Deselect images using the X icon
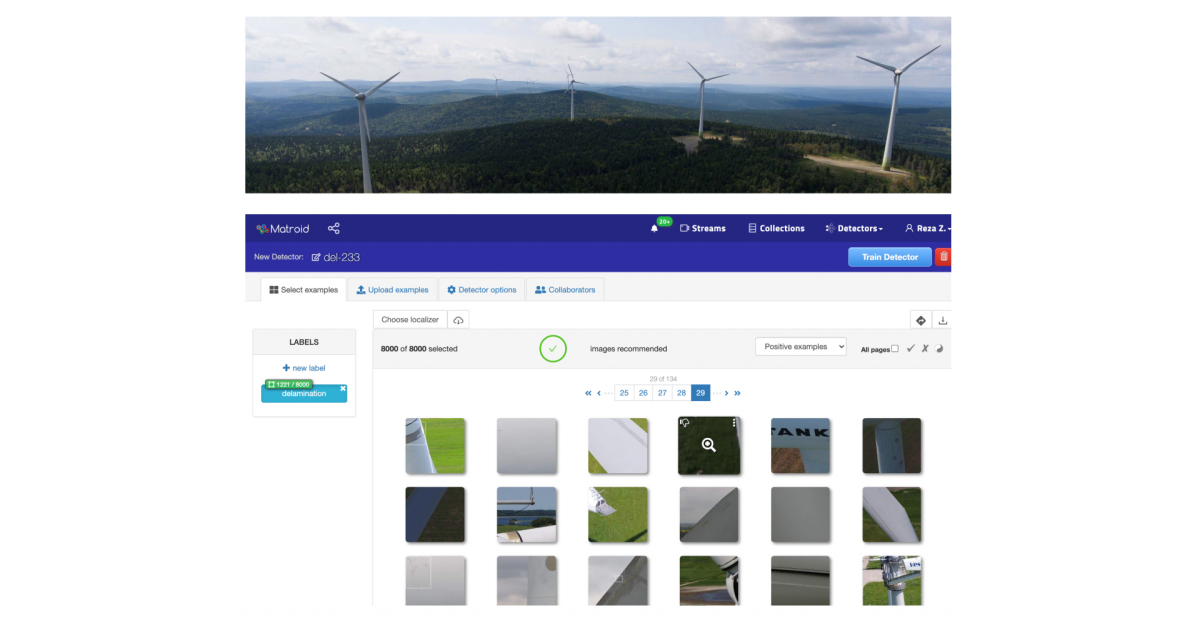 (x=926, y=349)
